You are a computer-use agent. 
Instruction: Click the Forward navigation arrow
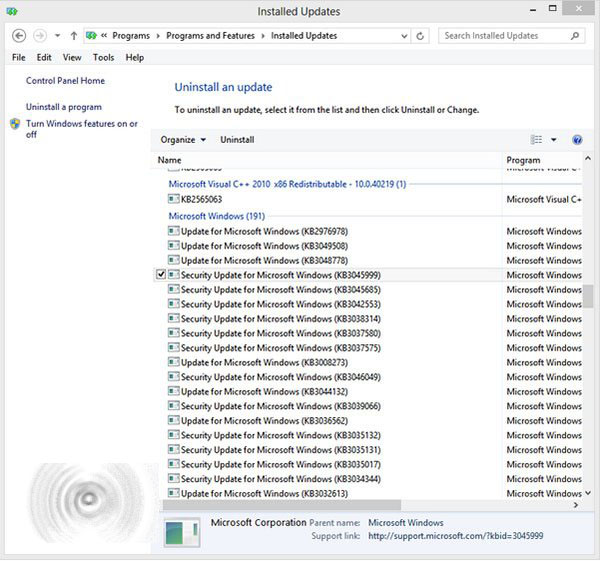coord(40,36)
